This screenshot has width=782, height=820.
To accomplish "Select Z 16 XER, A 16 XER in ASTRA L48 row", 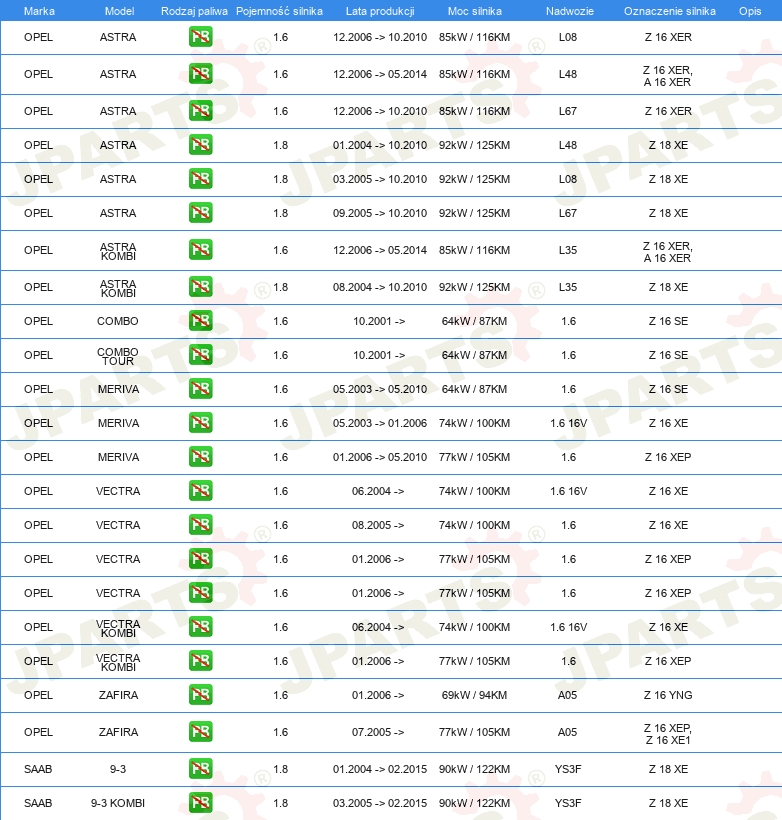I will (667, 76).
